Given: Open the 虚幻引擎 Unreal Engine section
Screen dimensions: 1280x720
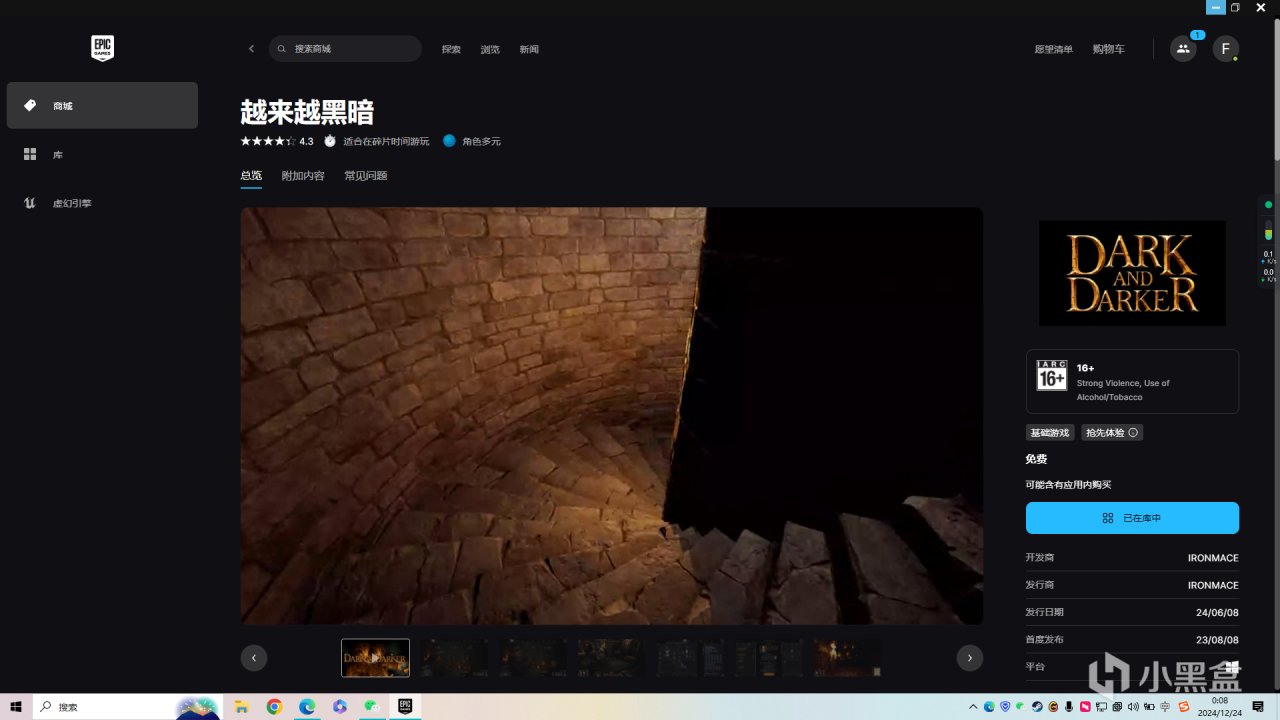Looking at the screenshot, I should click(102, 203).
